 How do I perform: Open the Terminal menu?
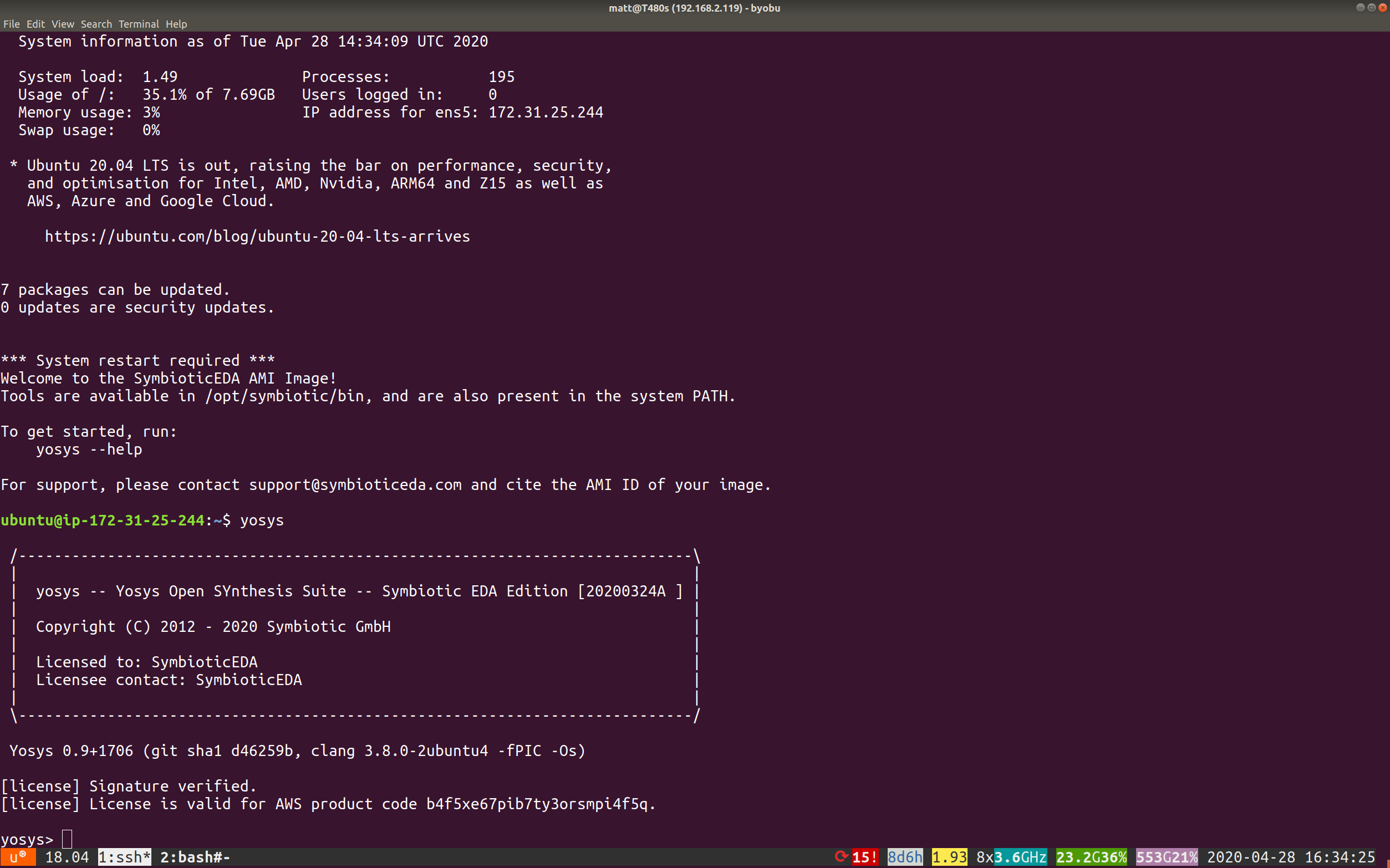coord(139,24)
